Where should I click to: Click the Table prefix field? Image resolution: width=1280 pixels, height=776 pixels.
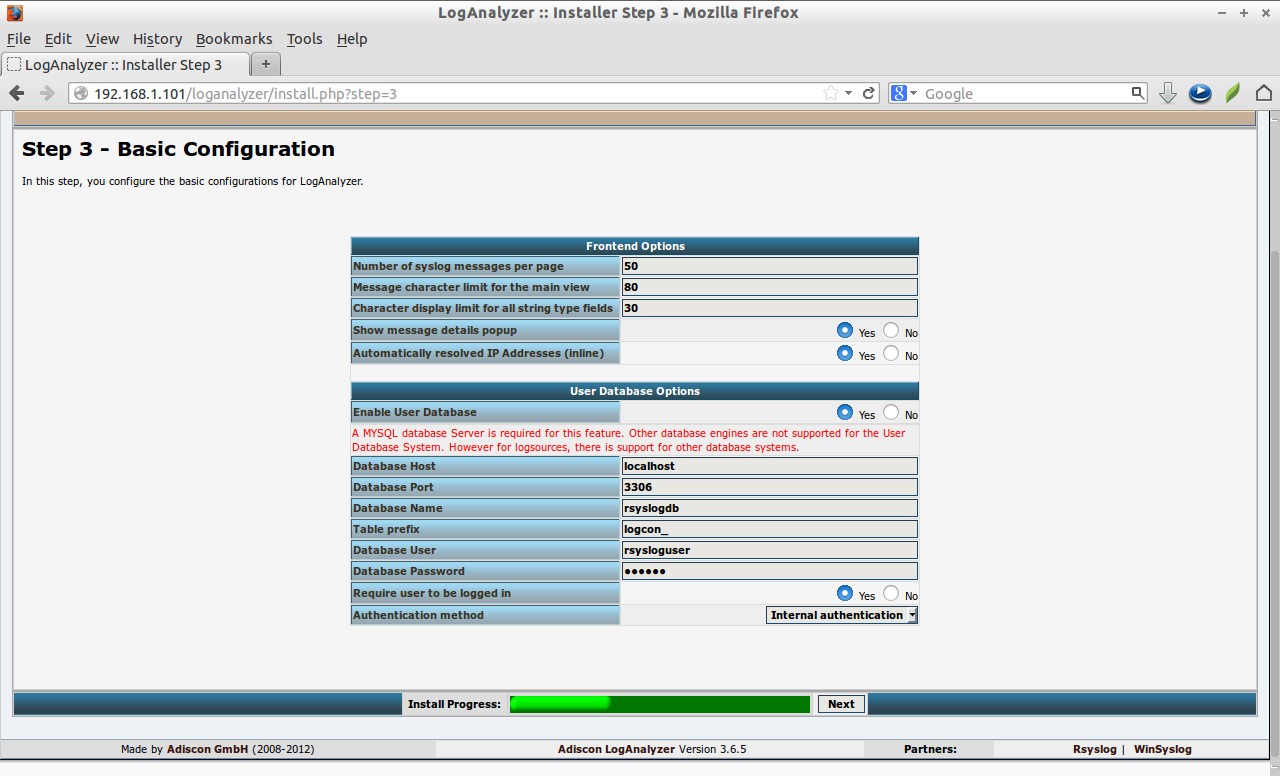coord(769,529)
